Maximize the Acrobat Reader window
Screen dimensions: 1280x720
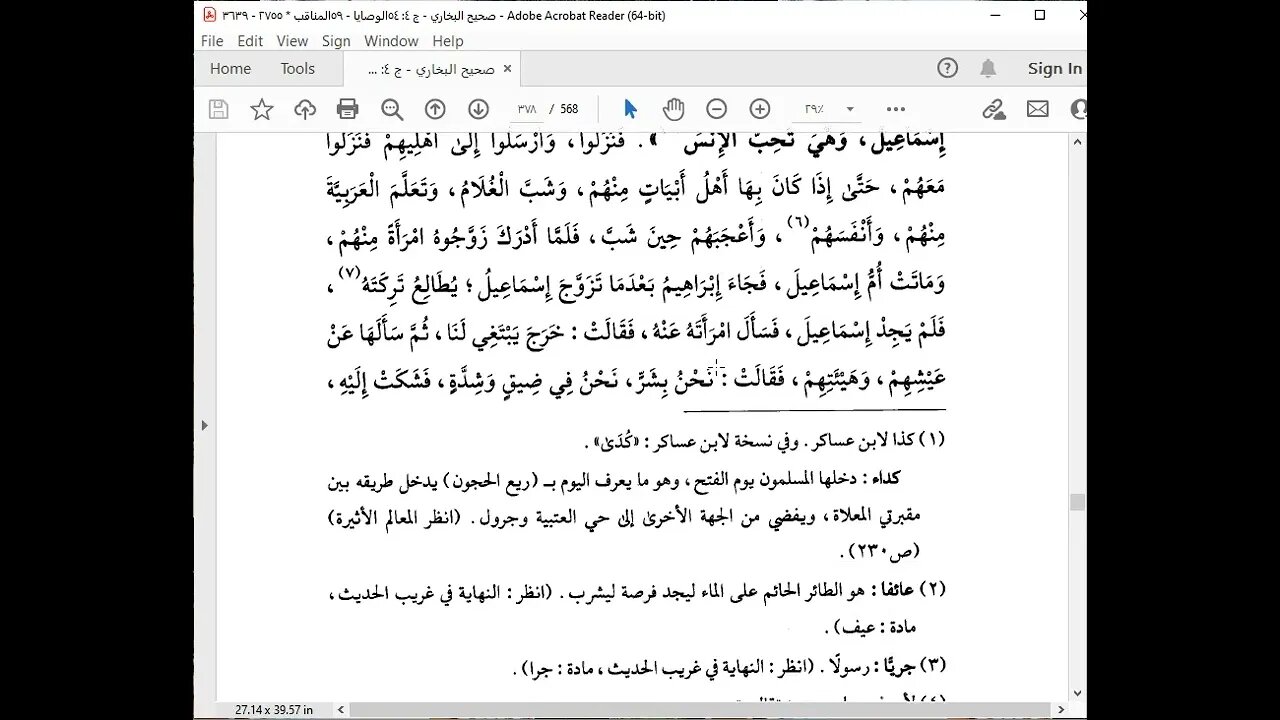1040,15
